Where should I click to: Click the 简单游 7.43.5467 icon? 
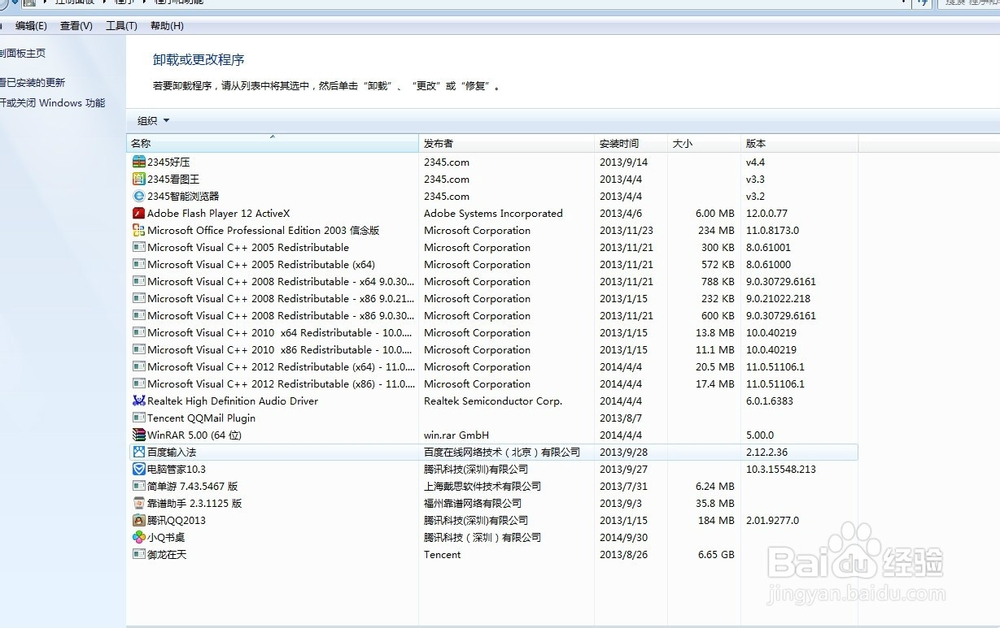(x=138, y=486)
